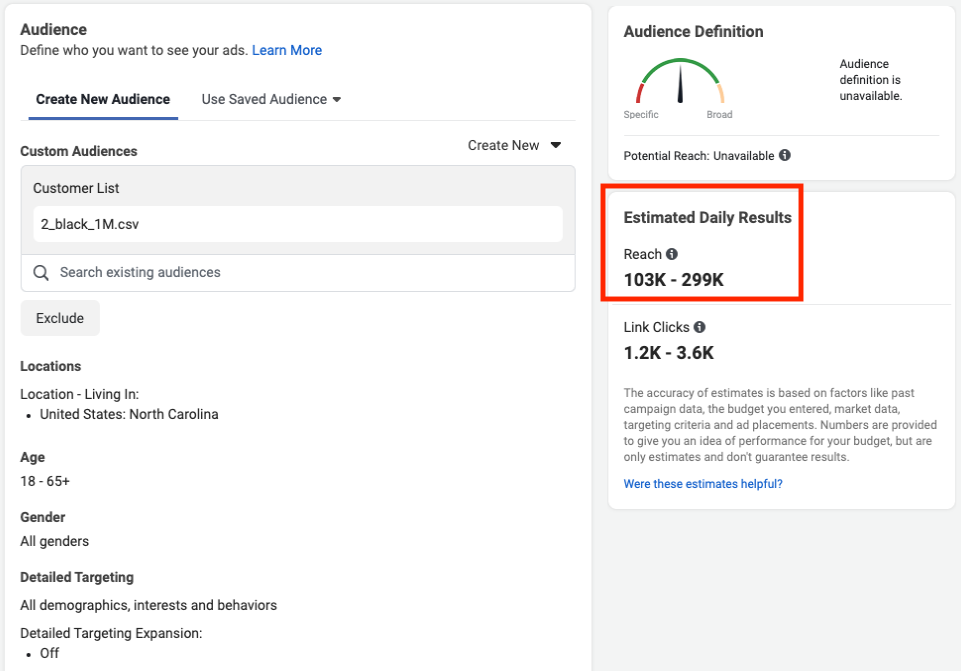
Task: Open the Learn More link
Action: [x=287, y=50]
